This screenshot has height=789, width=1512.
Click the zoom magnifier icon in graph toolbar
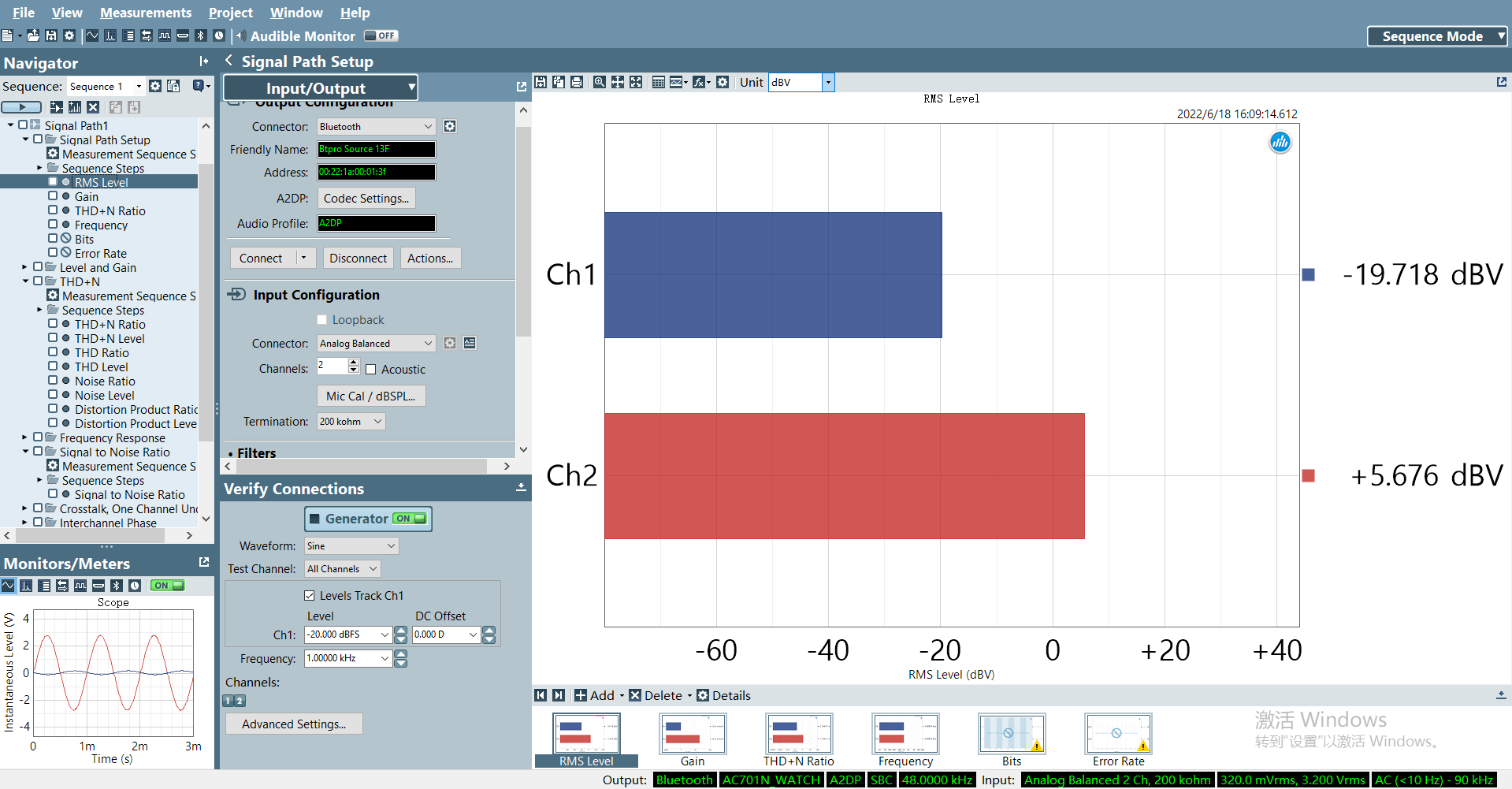click(x=600, y=82)
